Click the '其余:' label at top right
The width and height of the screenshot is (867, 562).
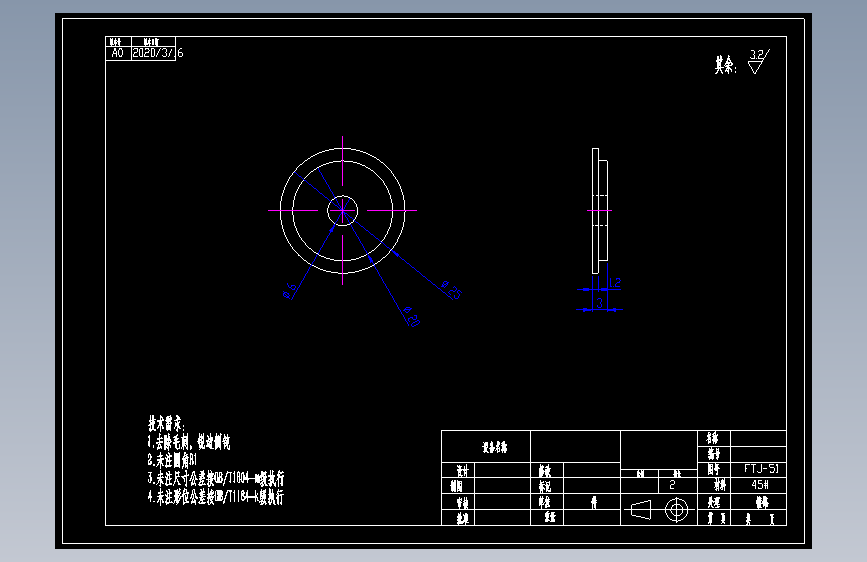click(x=725, y=65)
